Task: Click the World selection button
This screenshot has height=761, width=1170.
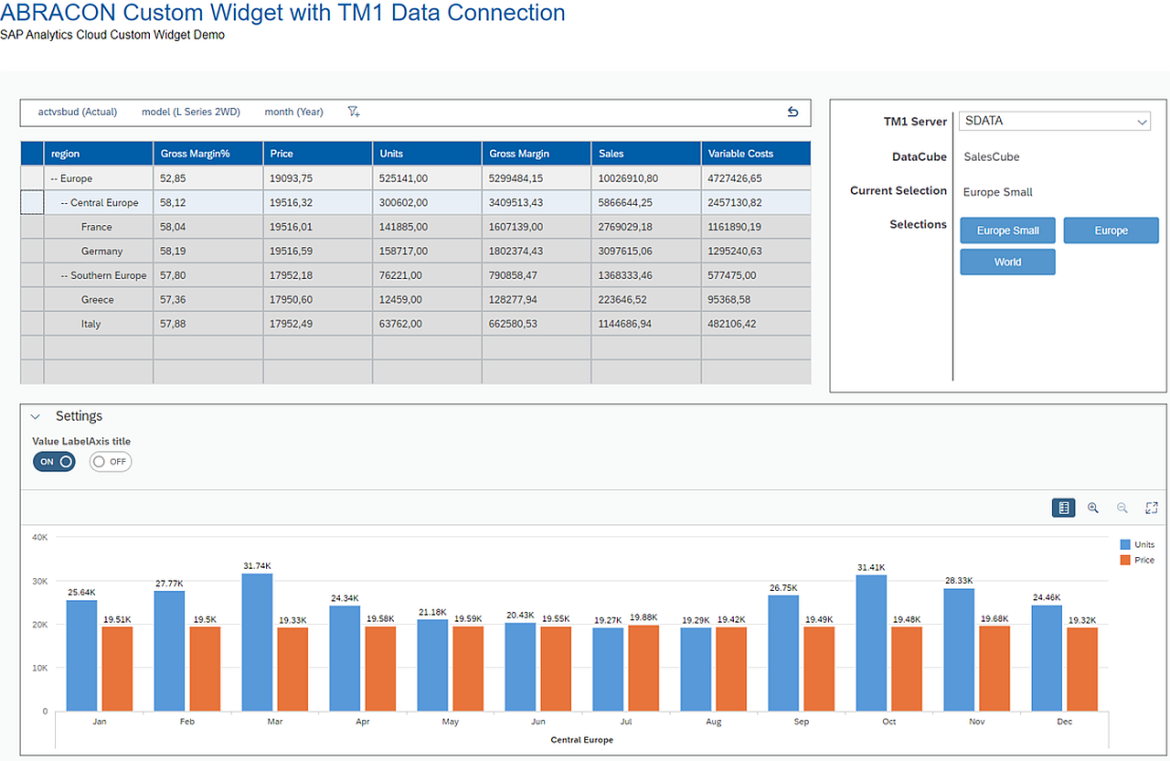Action: point(1007,262)
